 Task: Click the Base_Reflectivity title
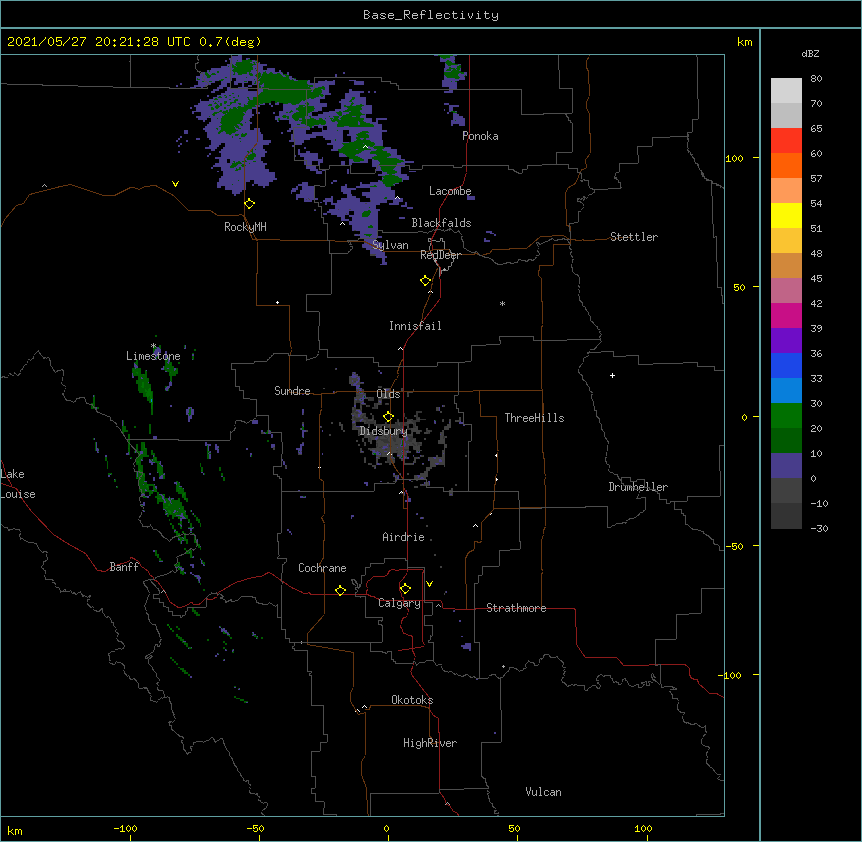[x=431, y=15]
